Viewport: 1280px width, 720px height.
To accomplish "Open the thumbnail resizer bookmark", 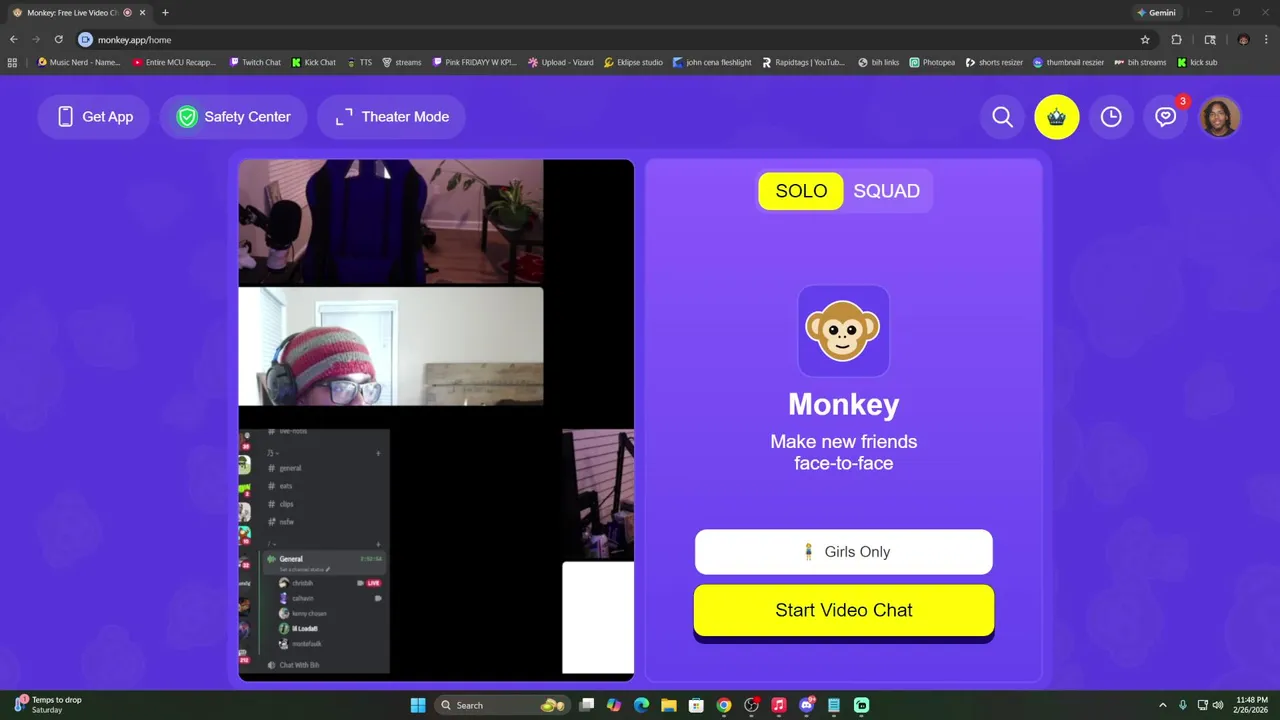I will [x=1069, y=62].
